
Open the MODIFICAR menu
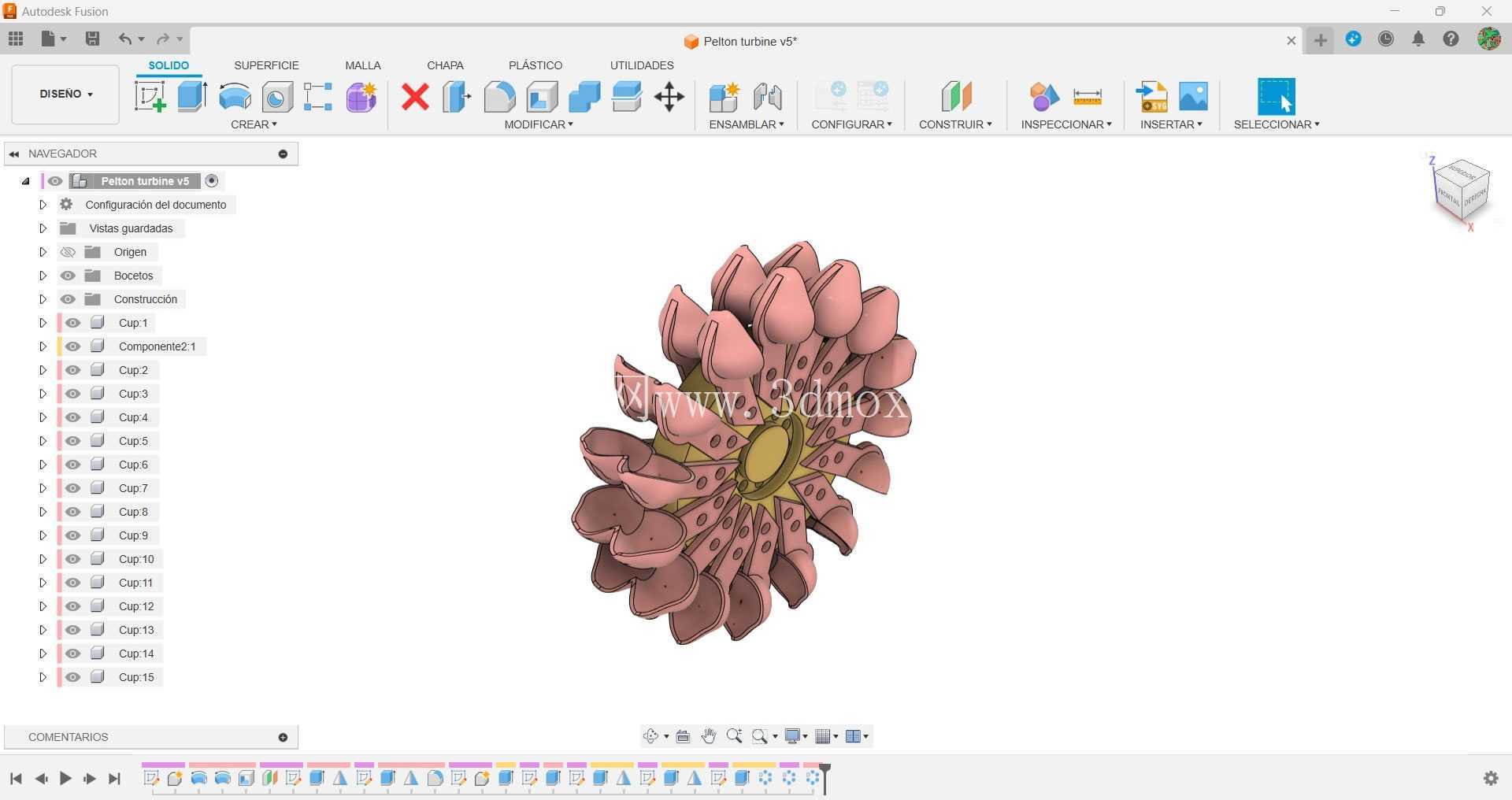click(539, 124)
